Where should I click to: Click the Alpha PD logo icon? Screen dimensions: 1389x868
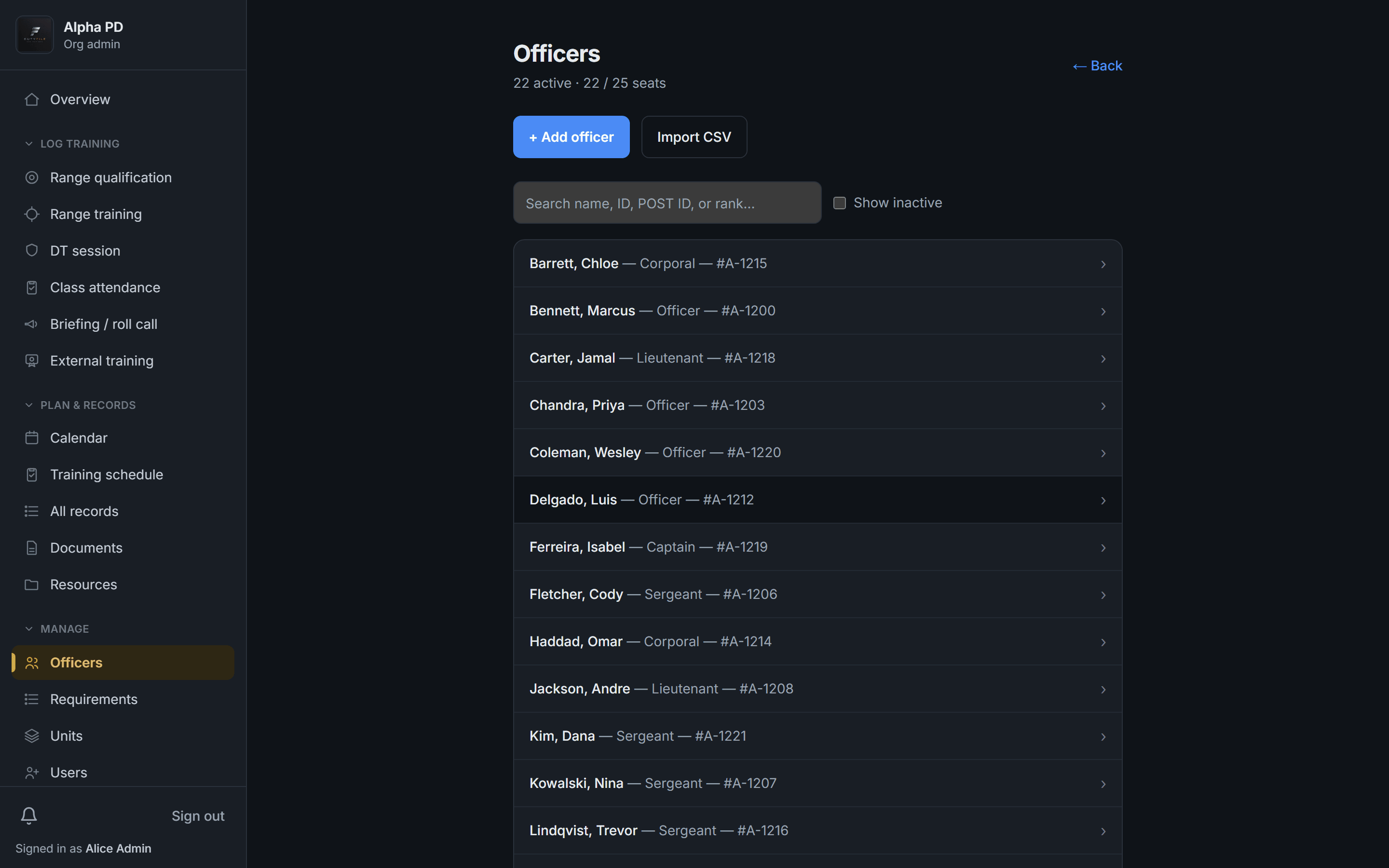34,35
